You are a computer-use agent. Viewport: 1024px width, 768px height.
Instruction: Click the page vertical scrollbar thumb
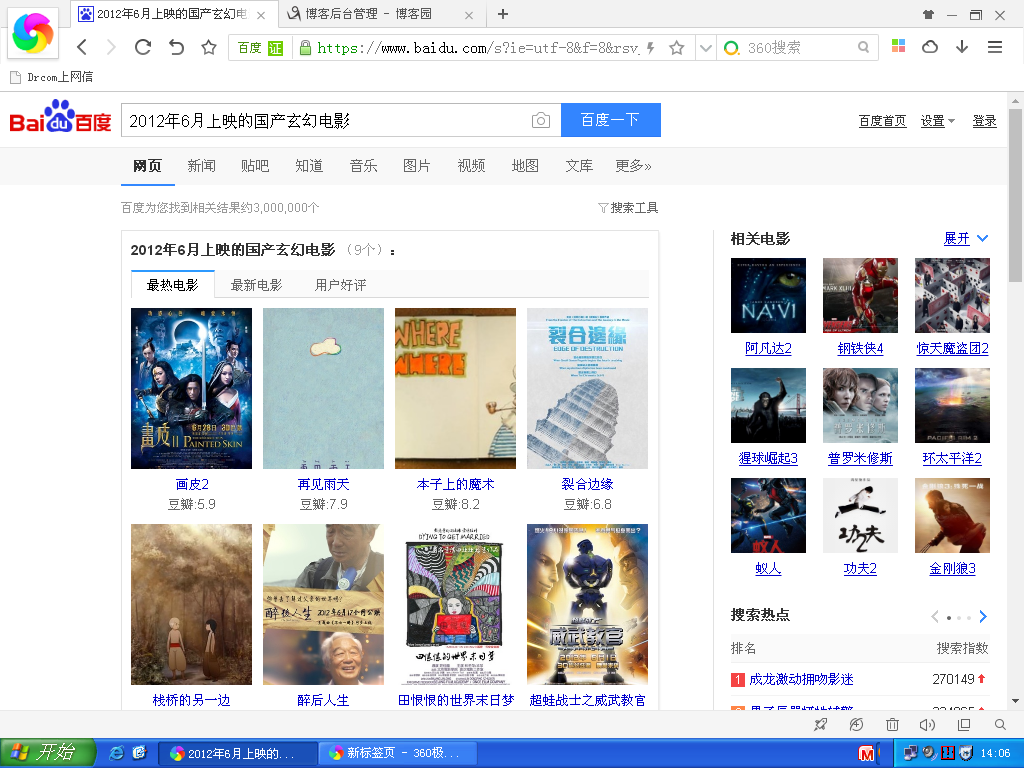pos(1015,195)
